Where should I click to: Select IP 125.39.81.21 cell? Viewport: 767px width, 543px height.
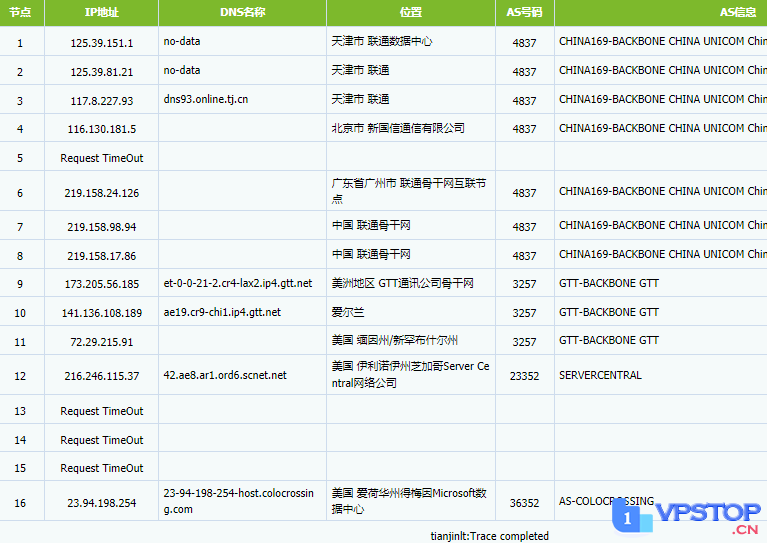click(x=102, y=72)
